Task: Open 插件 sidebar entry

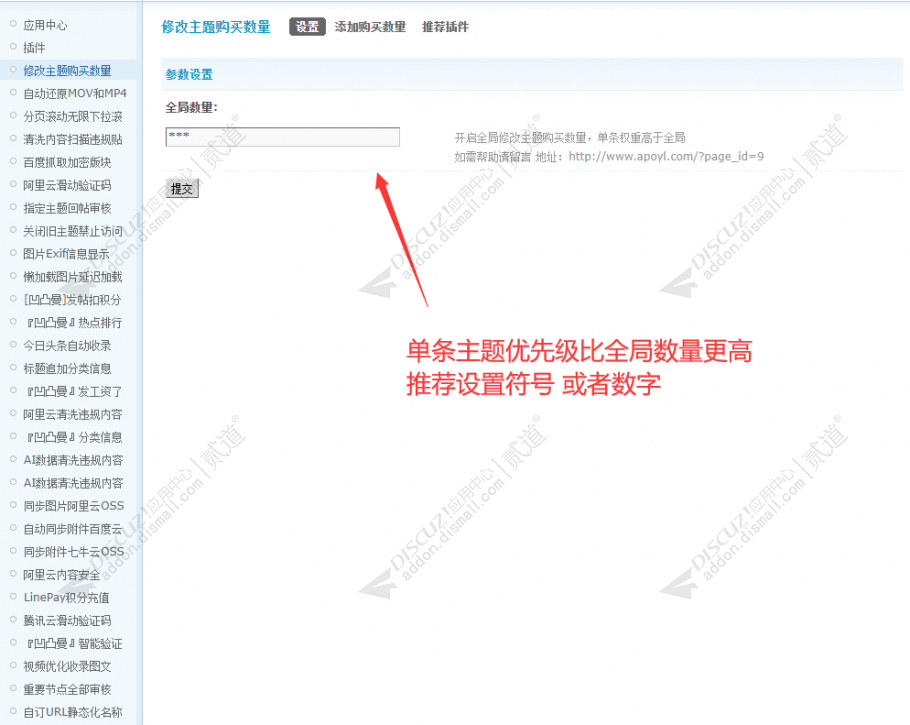Action: [34, 48]
